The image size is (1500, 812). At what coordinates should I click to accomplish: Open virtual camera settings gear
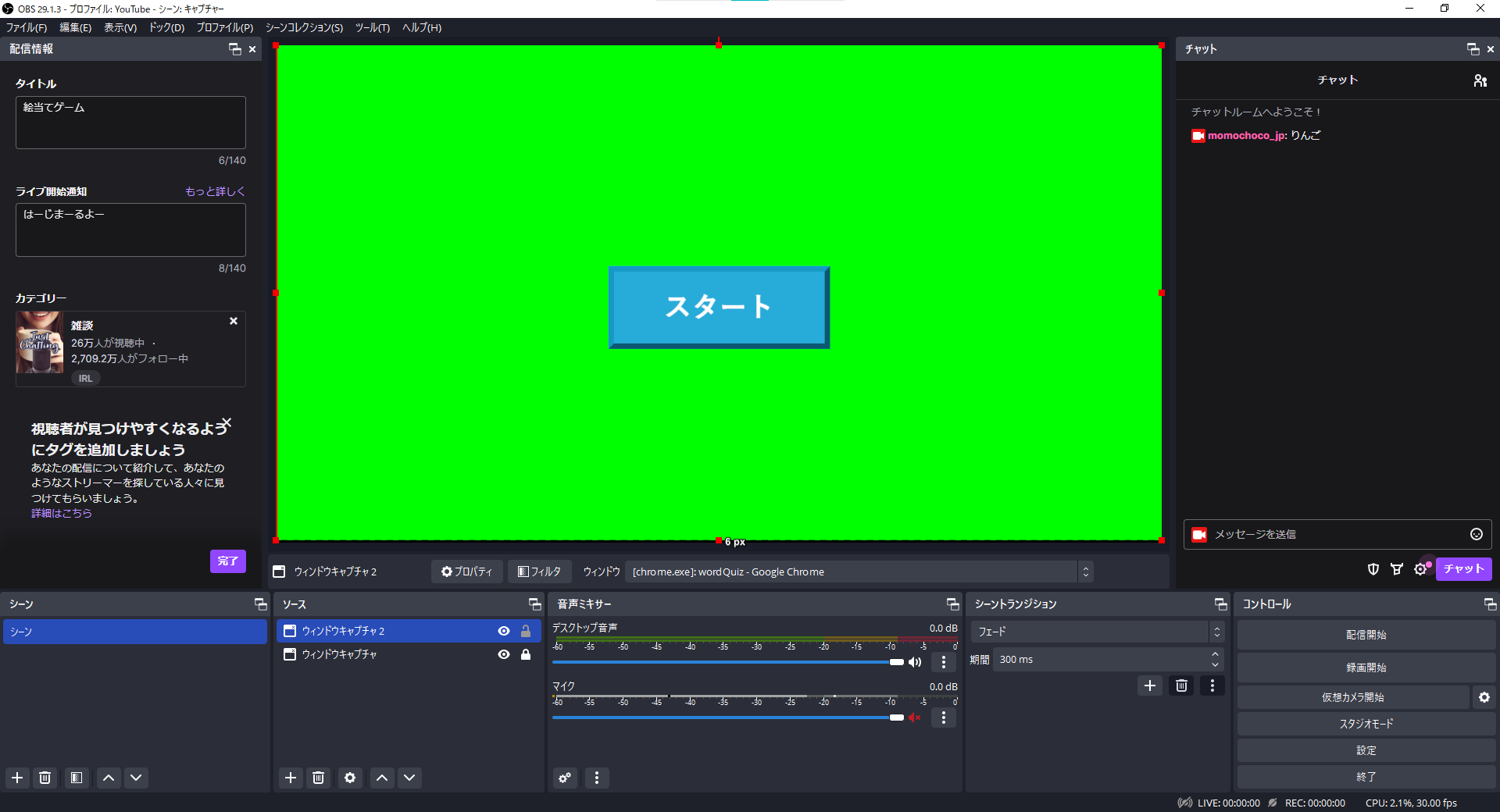(x=1484, y=697)
